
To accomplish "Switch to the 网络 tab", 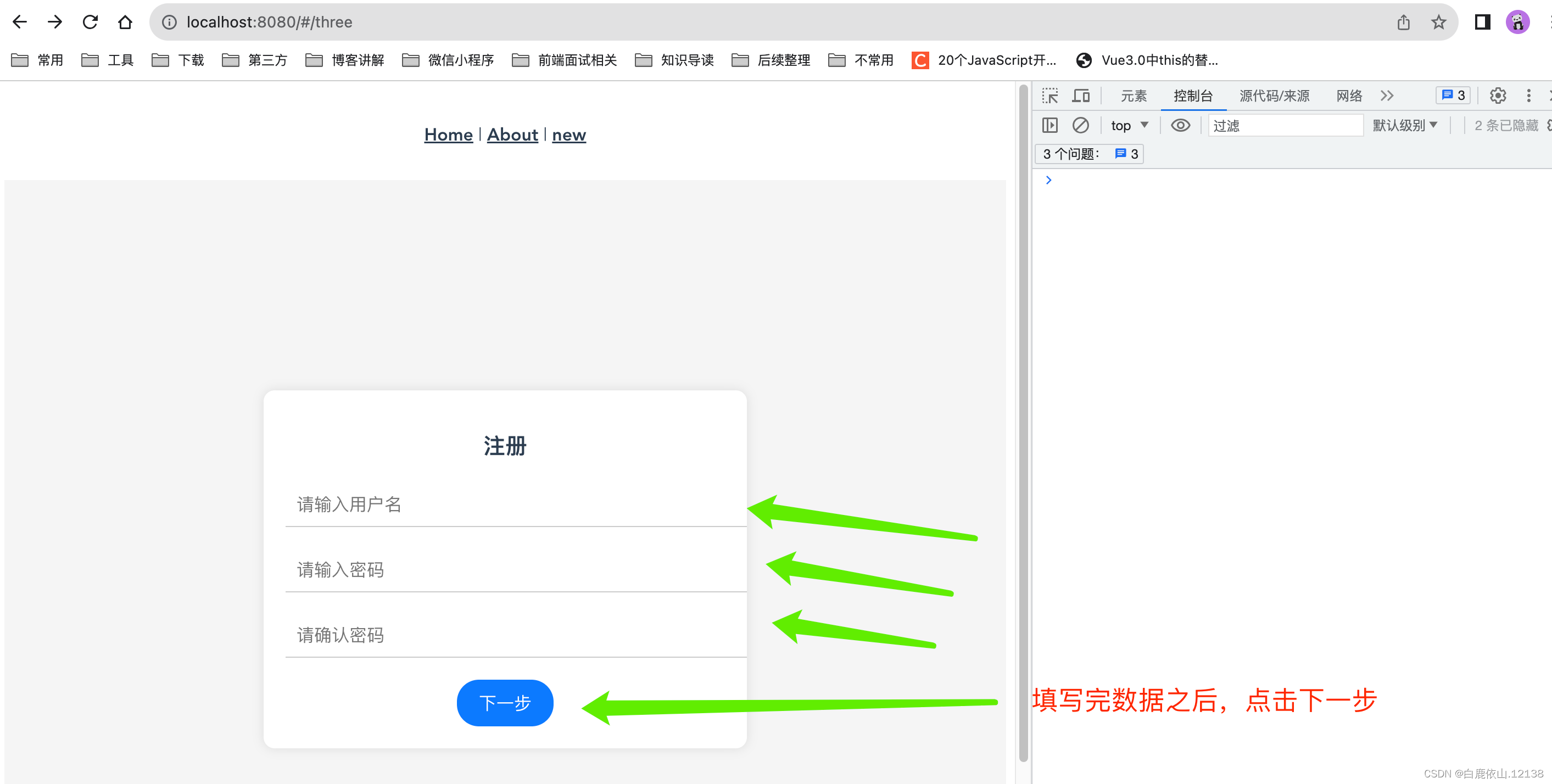I will (1348, 96).
